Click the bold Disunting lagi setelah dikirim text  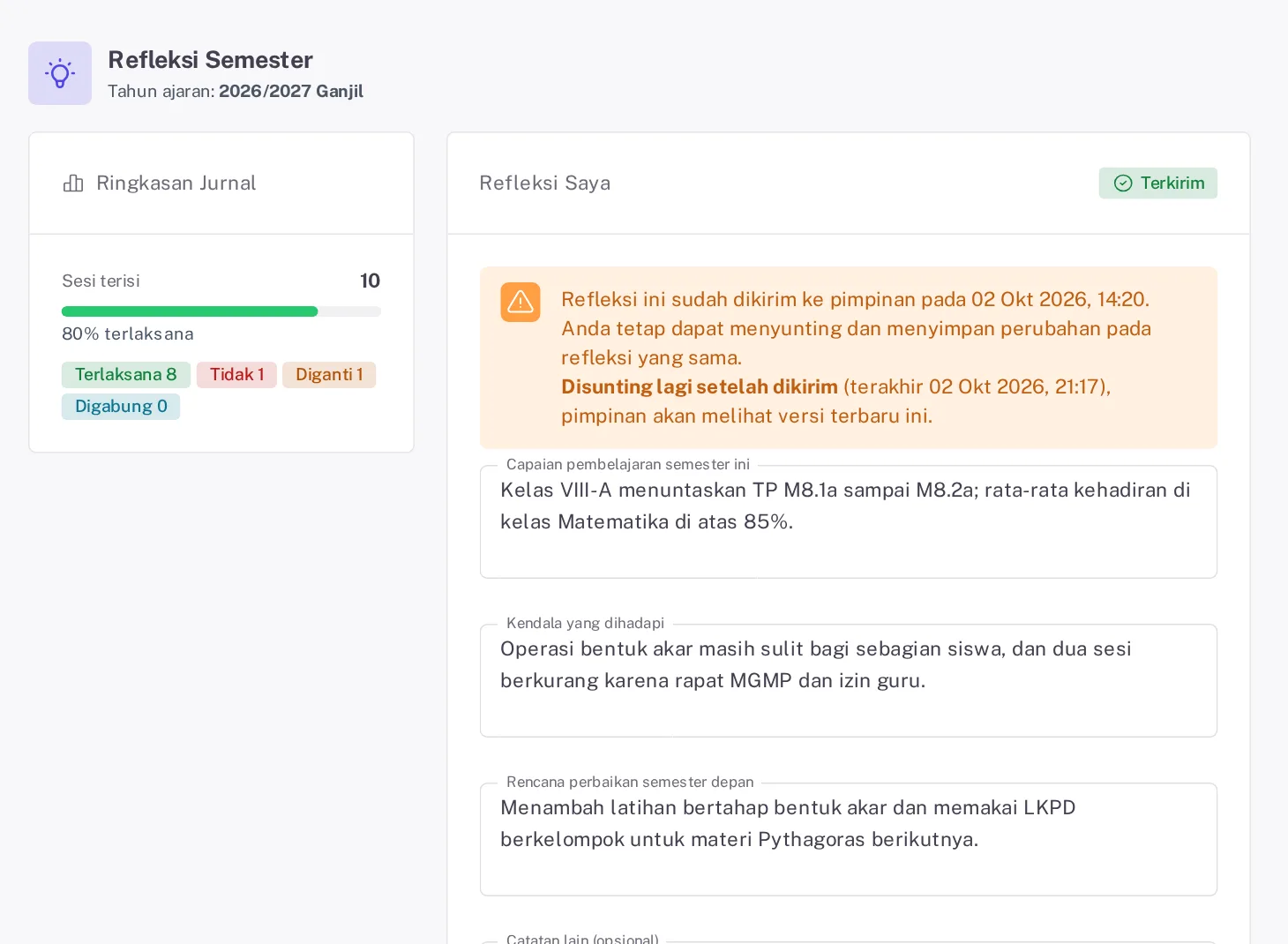[700, 386]
